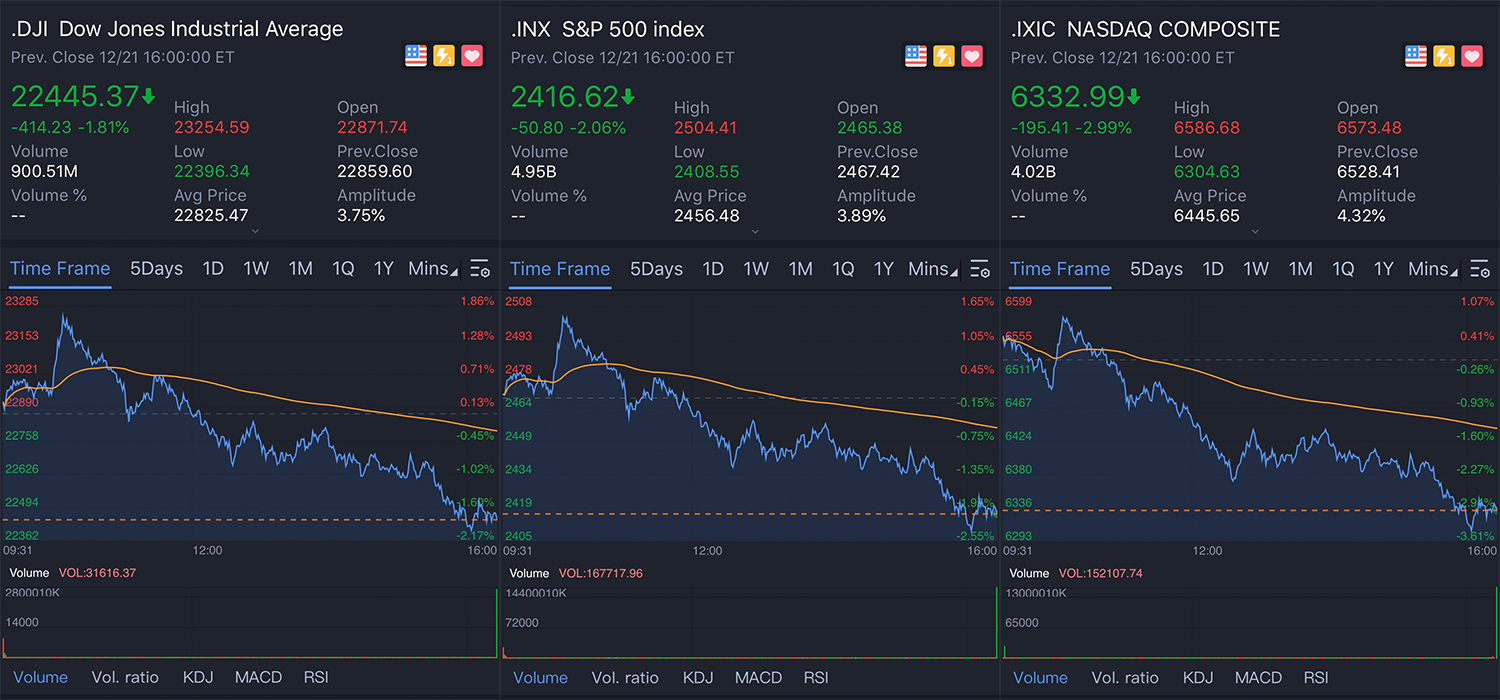1500x700 pixels.
Task: Expand quote details chevron under S&P 500 stats
Action: pos(755,231)
